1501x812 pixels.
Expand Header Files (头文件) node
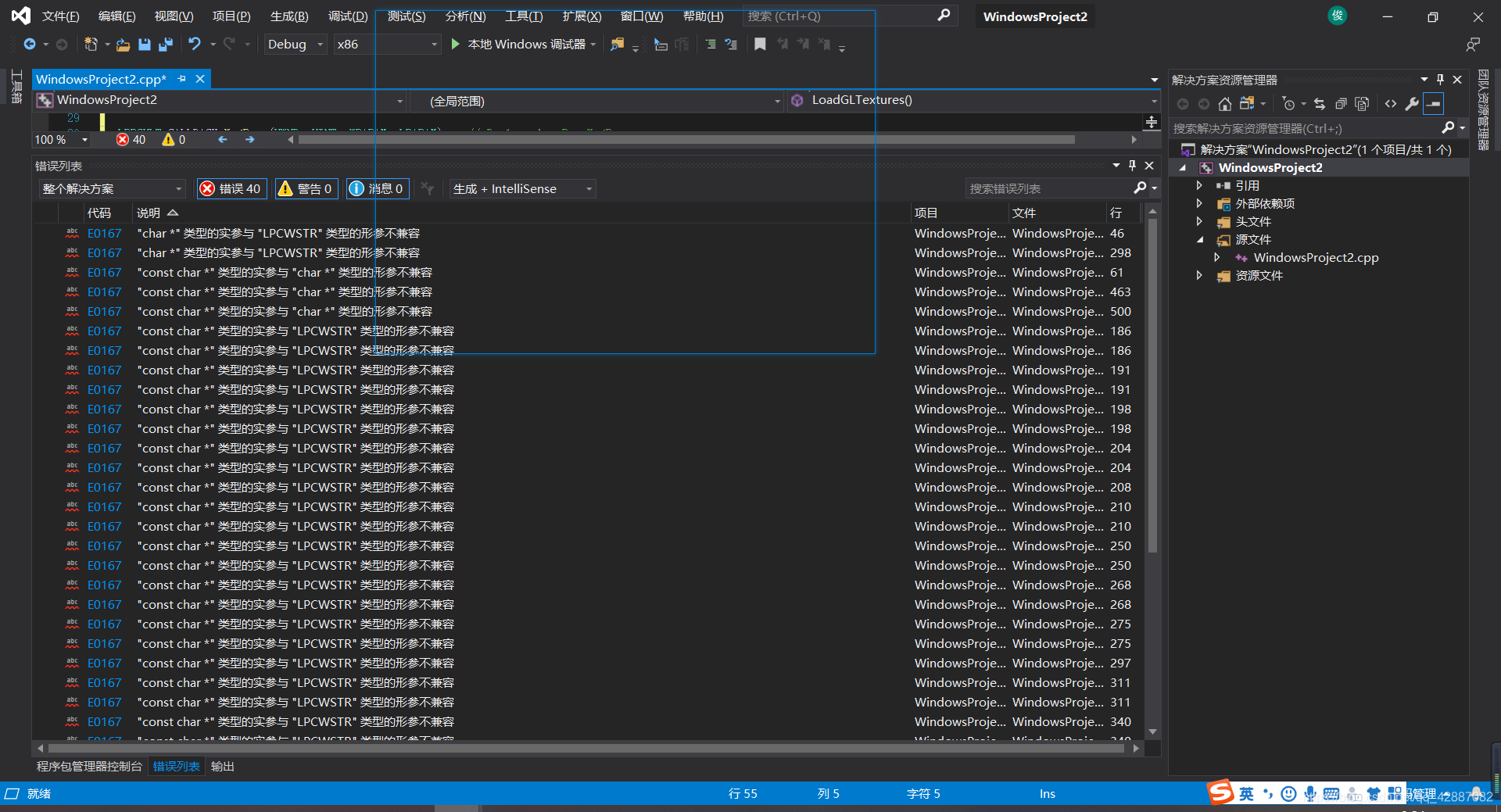coord(1198,222)
